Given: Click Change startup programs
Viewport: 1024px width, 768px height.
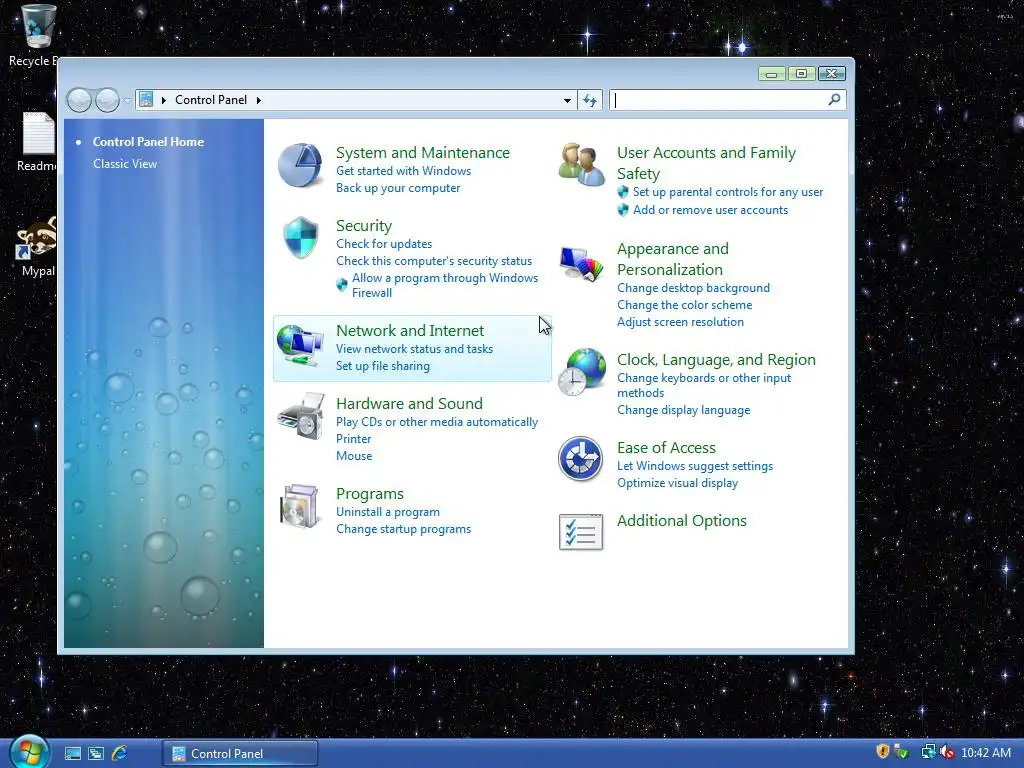Looking at the screenshot, I should click(403, 529).
